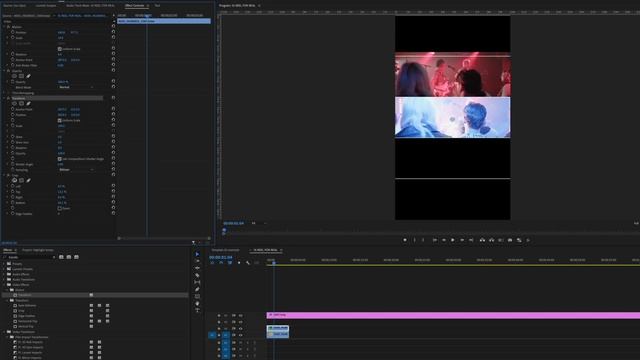Select the Slip tool

(x=197, y=282)
